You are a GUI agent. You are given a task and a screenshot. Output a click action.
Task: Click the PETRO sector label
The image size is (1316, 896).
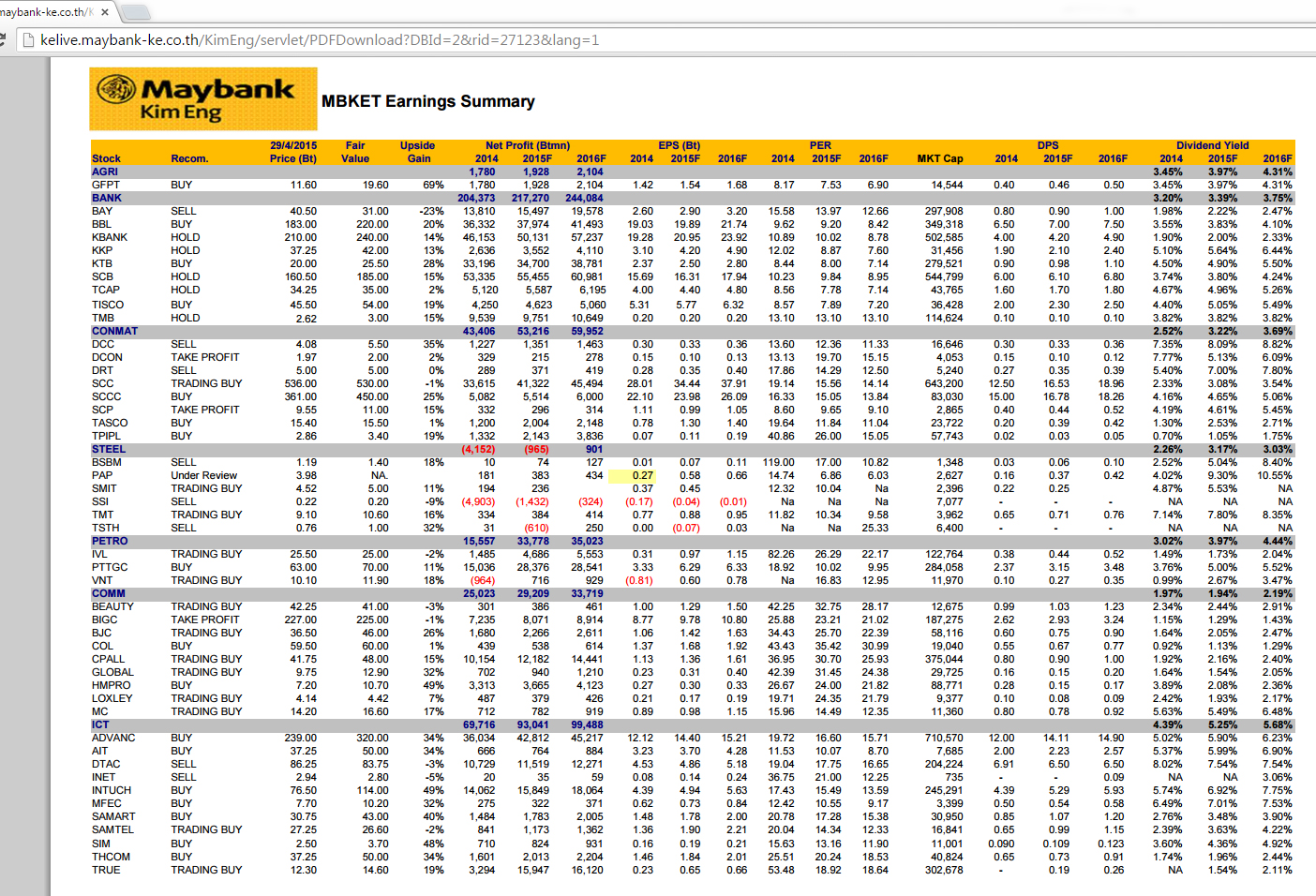click(x=110, y=541)
